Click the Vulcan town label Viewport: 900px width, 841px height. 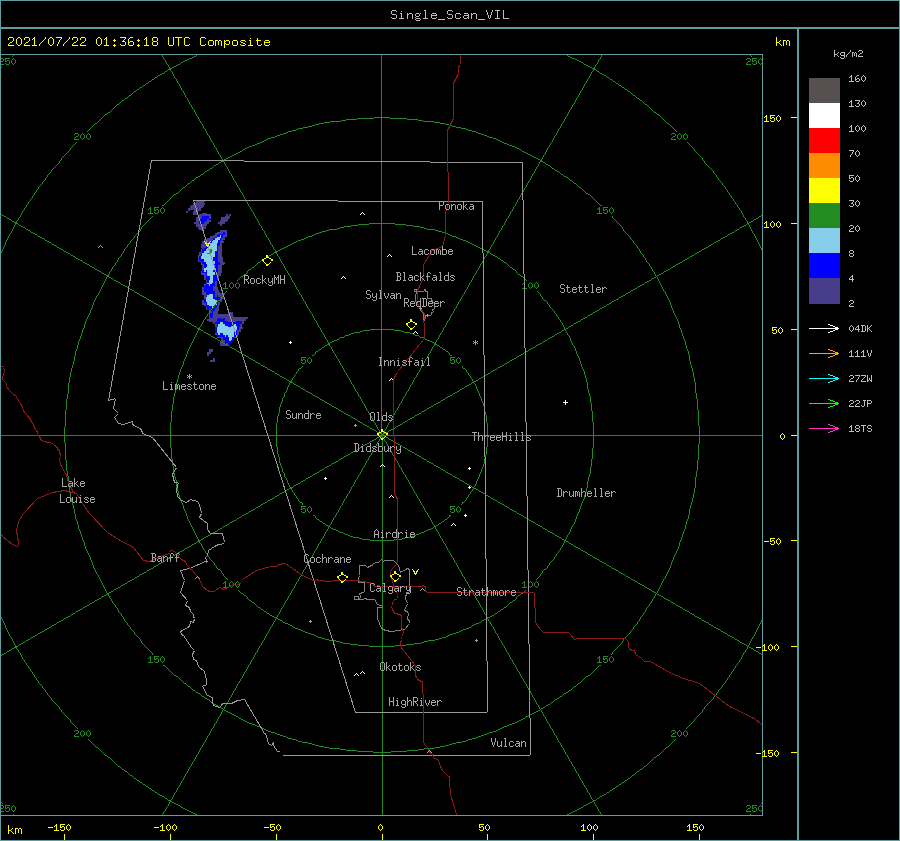point(508,743)
